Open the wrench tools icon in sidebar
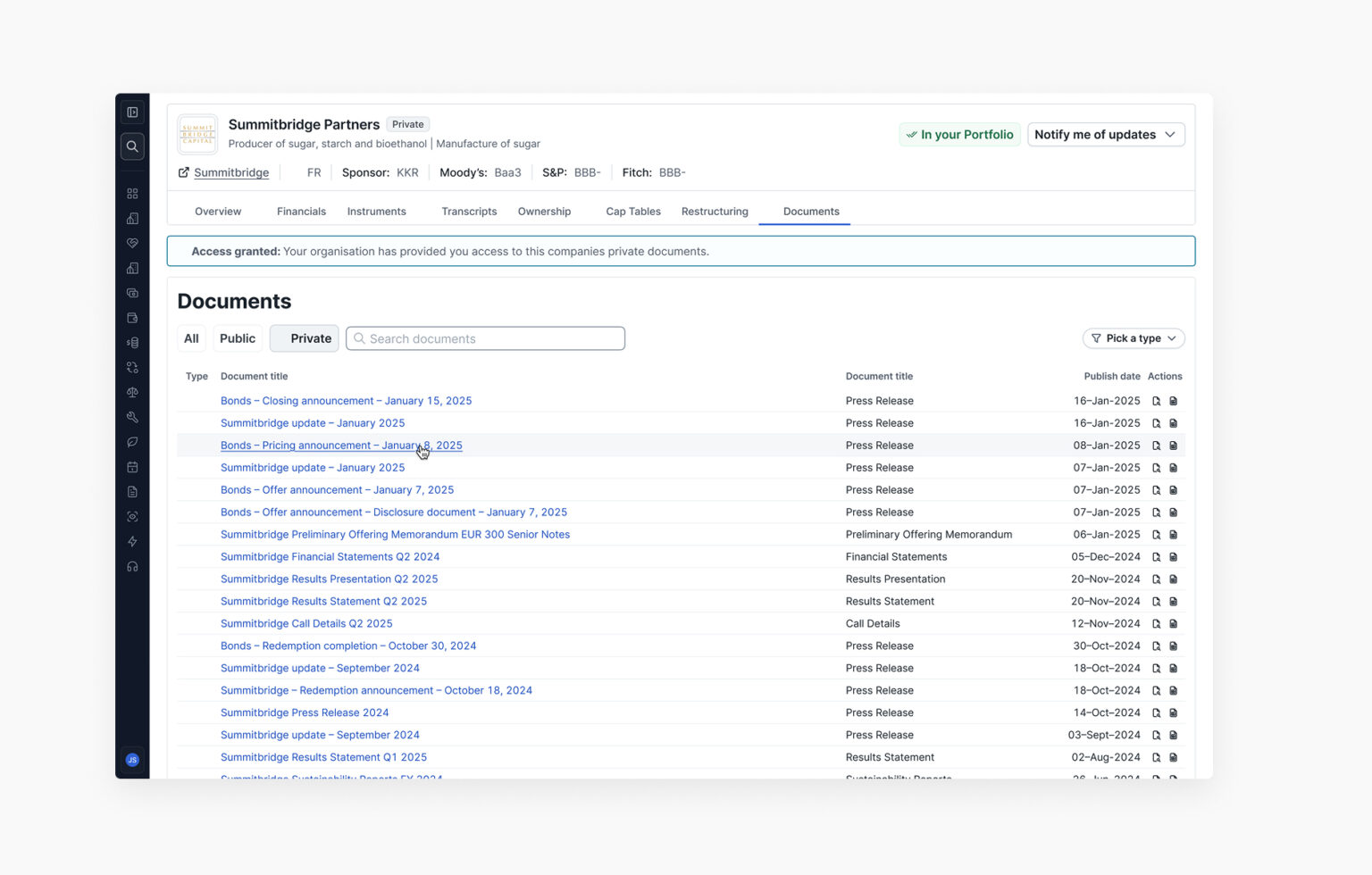Screen dimensions: 1372x875 132,417
